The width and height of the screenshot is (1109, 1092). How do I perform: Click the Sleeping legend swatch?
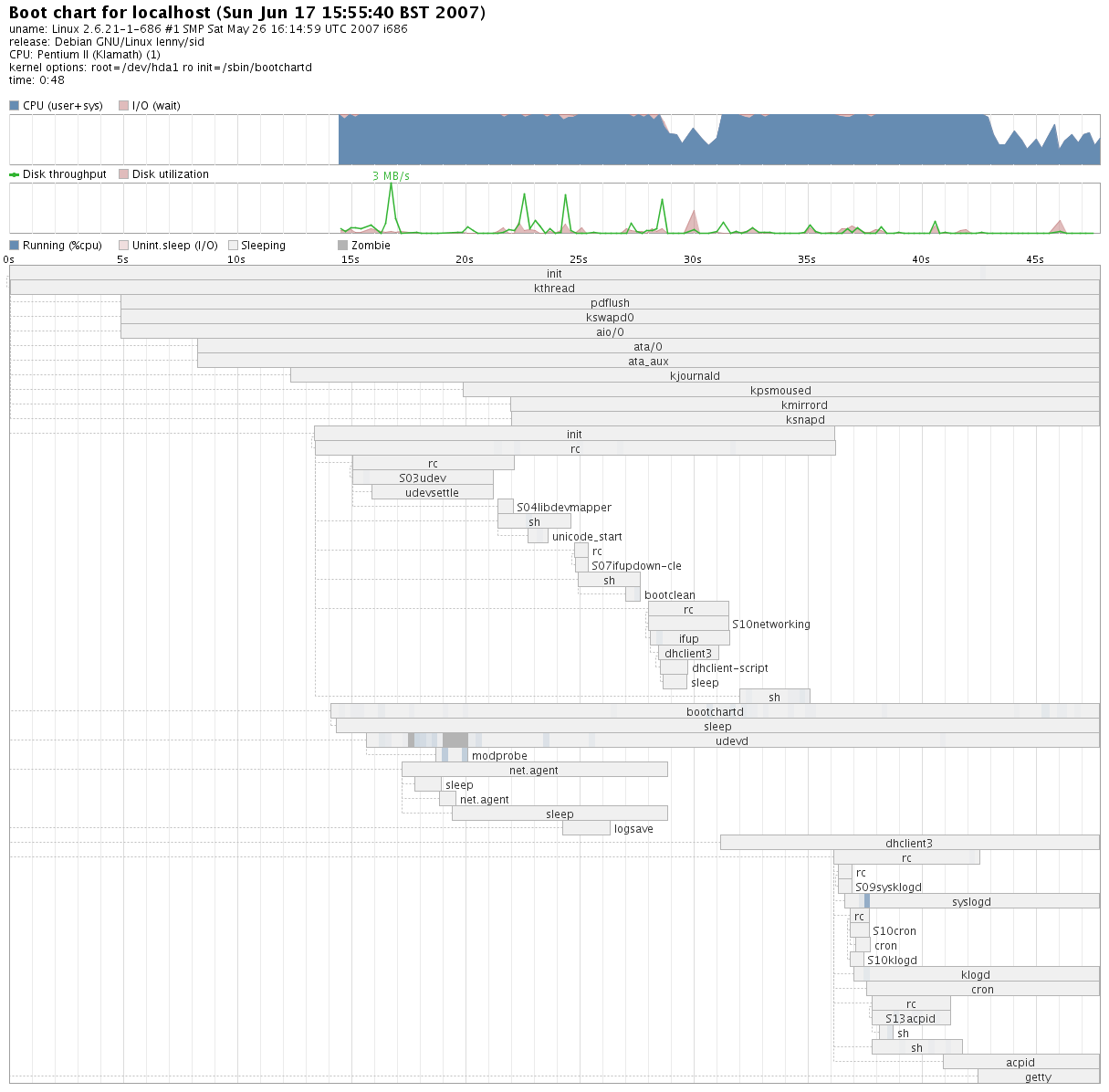pyautogui.click(x=233, y=246)
